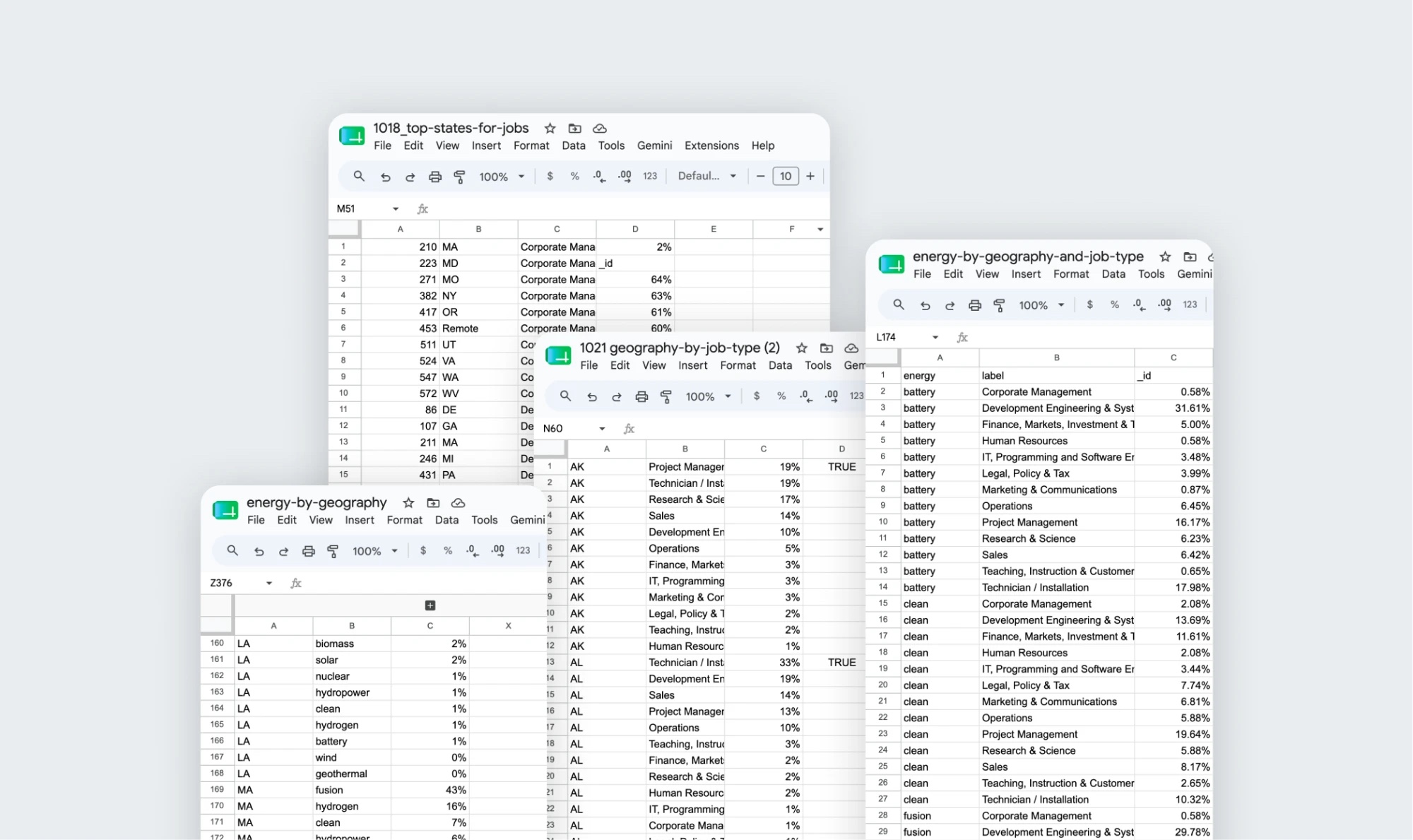Open Format menu in 1021 geography-by-job-type (2)
The width and height of the screenshot is (1413, 840).
(x=738, y=365)
